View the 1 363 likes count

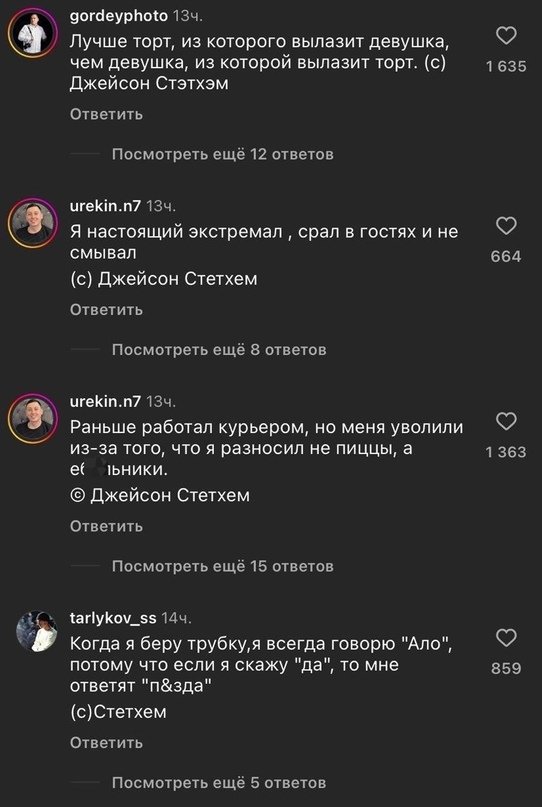point(506,452)
